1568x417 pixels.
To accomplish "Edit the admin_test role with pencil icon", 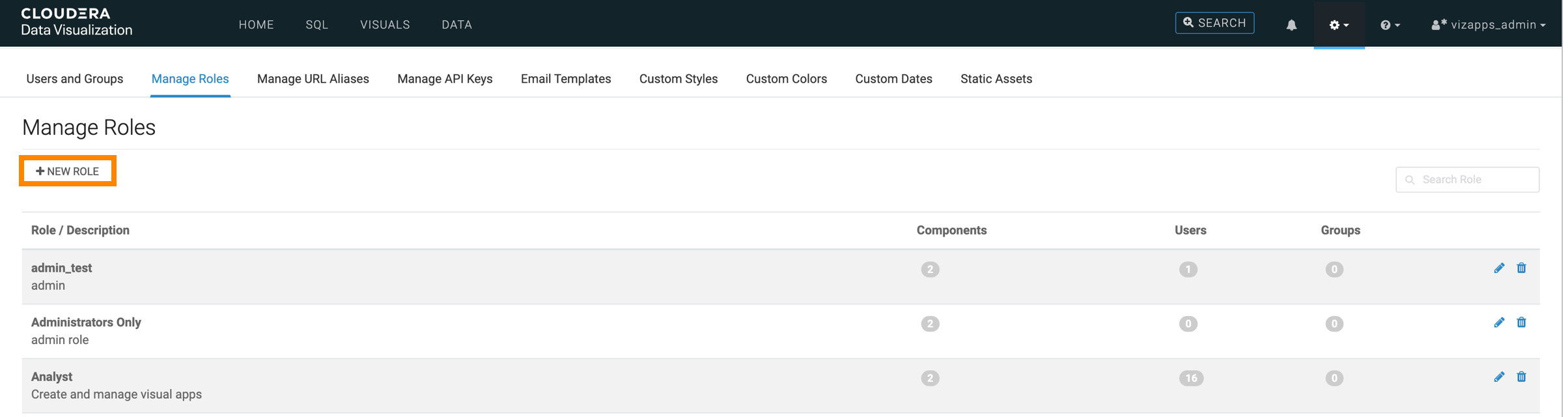I will tap(1499, 268).
